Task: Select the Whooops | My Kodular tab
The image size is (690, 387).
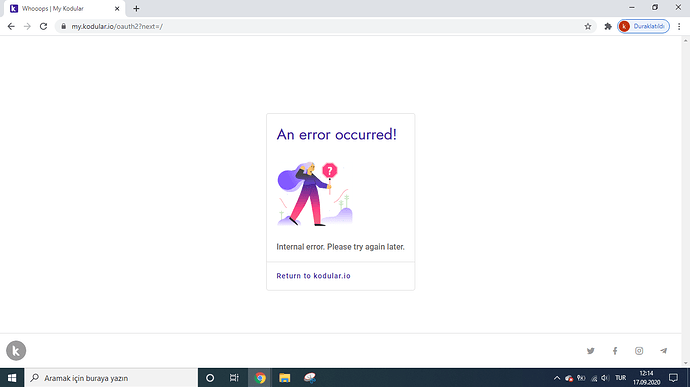Action: coord(64,8)
